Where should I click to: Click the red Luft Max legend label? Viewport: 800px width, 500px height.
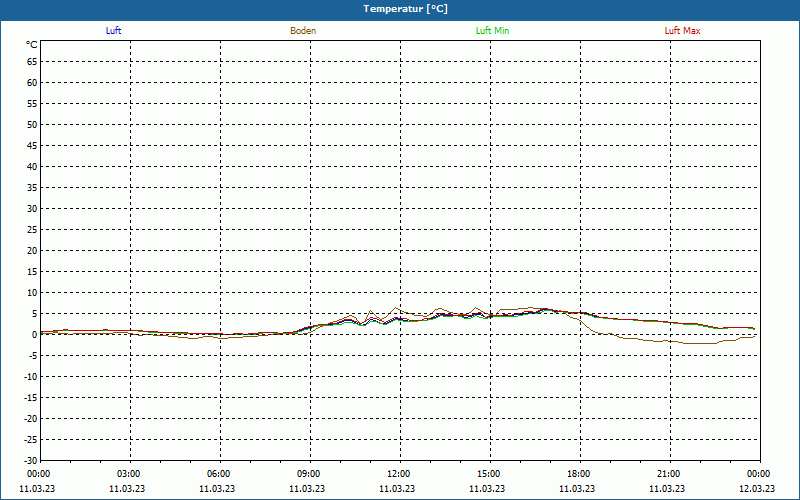682,31
